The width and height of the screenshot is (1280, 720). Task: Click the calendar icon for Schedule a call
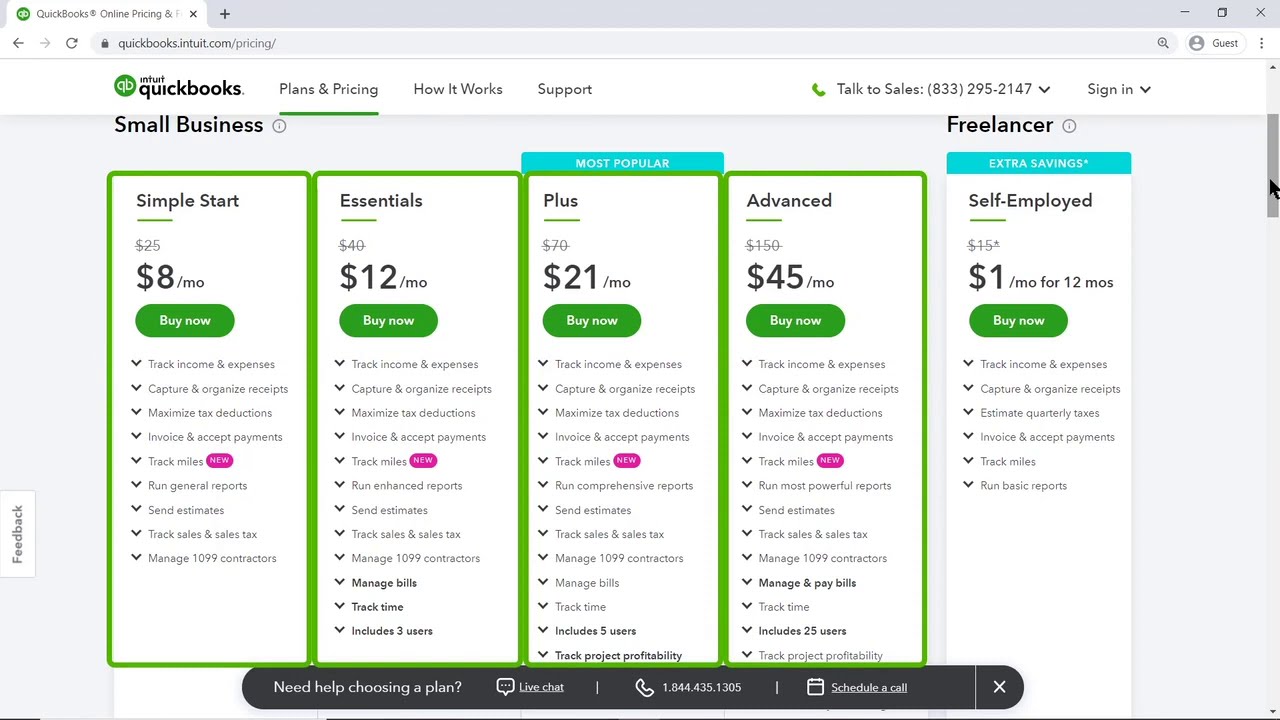pos(815,687)
